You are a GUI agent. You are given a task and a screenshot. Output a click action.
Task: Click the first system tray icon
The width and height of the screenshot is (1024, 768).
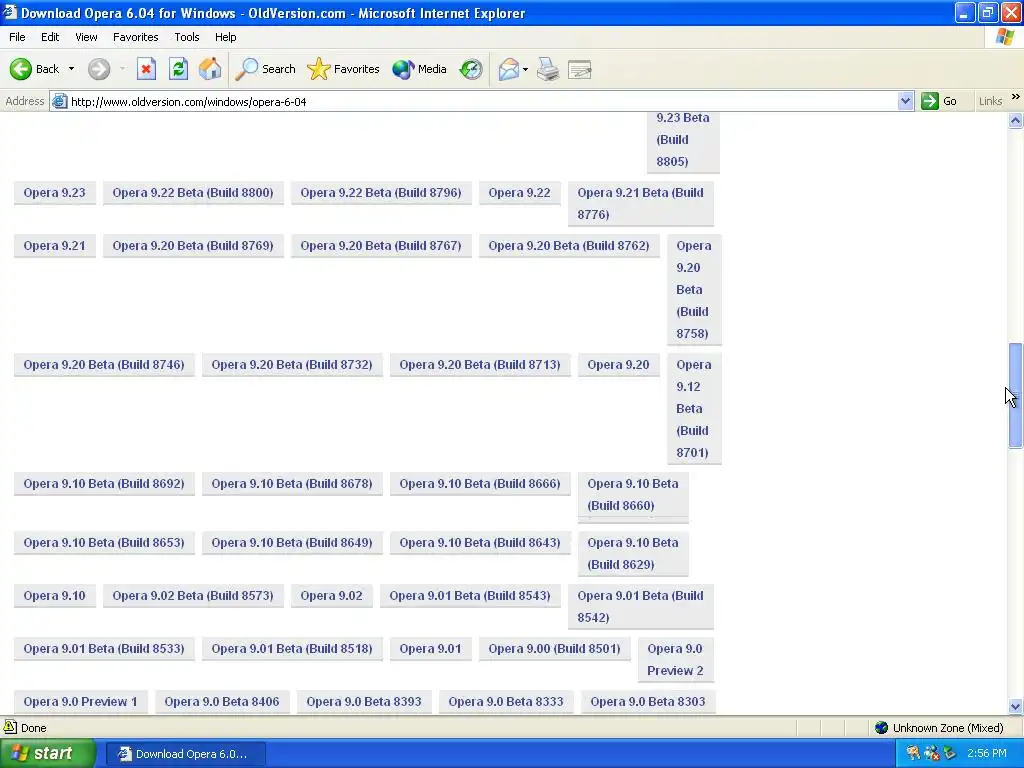pos(913,753)
